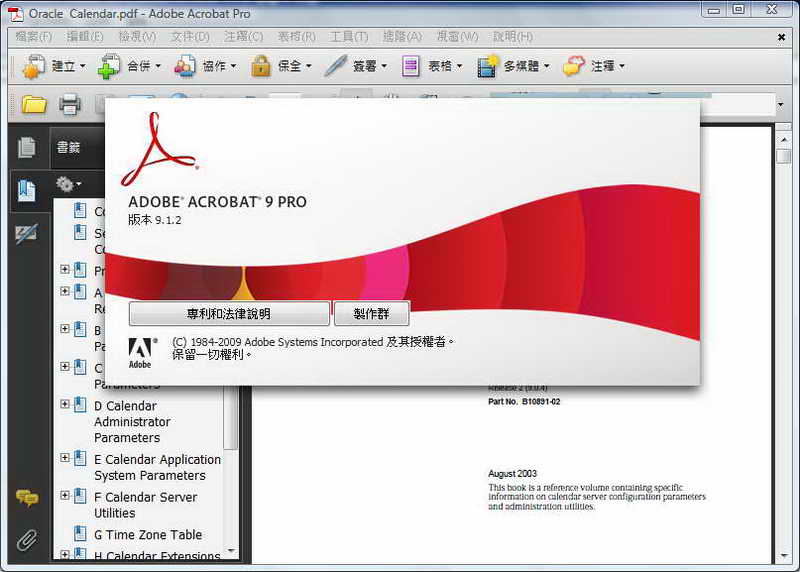
Task: Open the 說明 (Help) menu
Action: pos(512,36)
